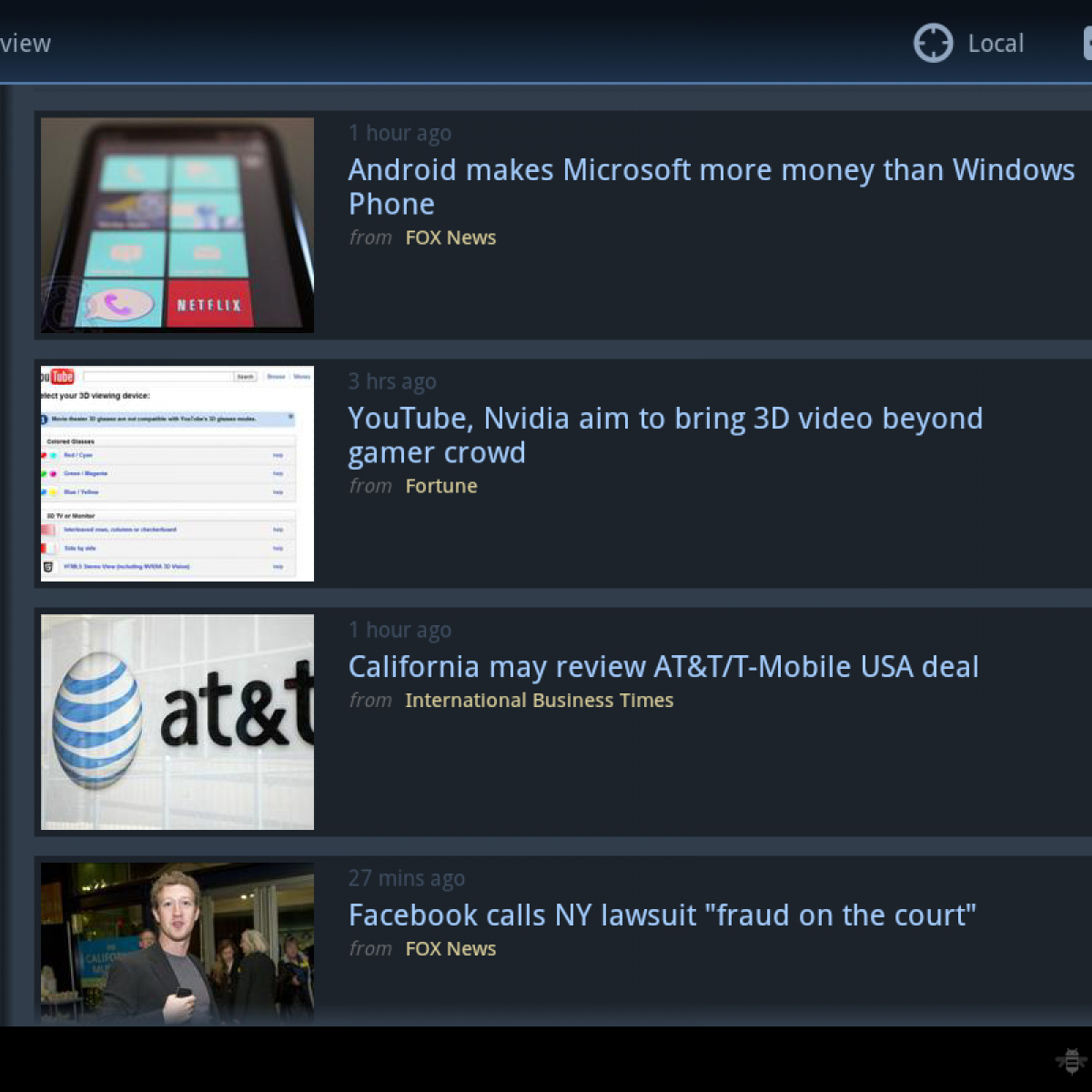This screenshot has width=1092, height=1092.
Task: Select the Facebook lawsuit story thumbnail
Action: (177, 944)
